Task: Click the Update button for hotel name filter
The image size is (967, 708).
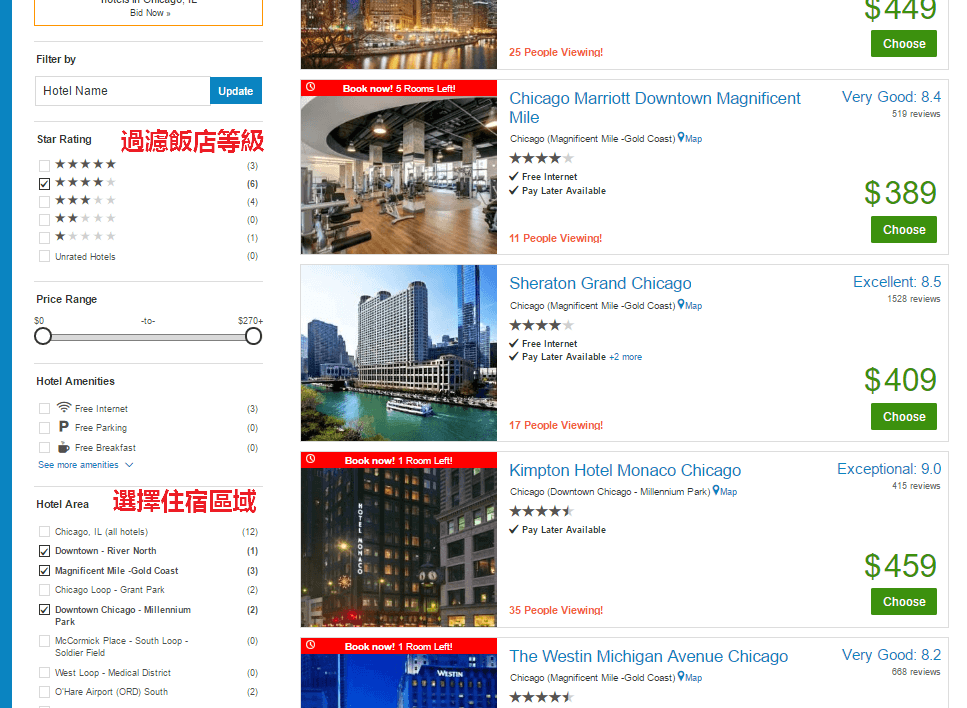Action: click(x=235, y=90)
